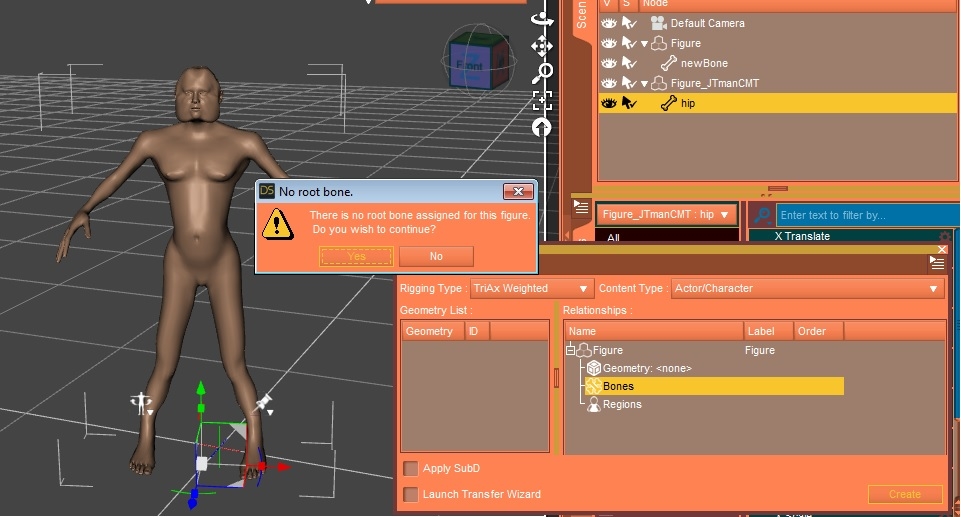
Task: Check the Launch Transfer Wizard box
Action: click(x=411, y=494)
